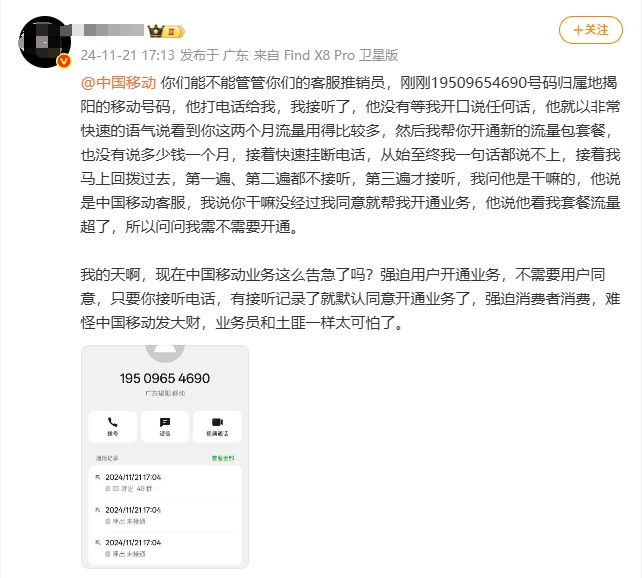This screenshot has width=642, height=578.
Task: Click the Find X8 Pro 卫星版 source label
Action: tap(341, 55)
